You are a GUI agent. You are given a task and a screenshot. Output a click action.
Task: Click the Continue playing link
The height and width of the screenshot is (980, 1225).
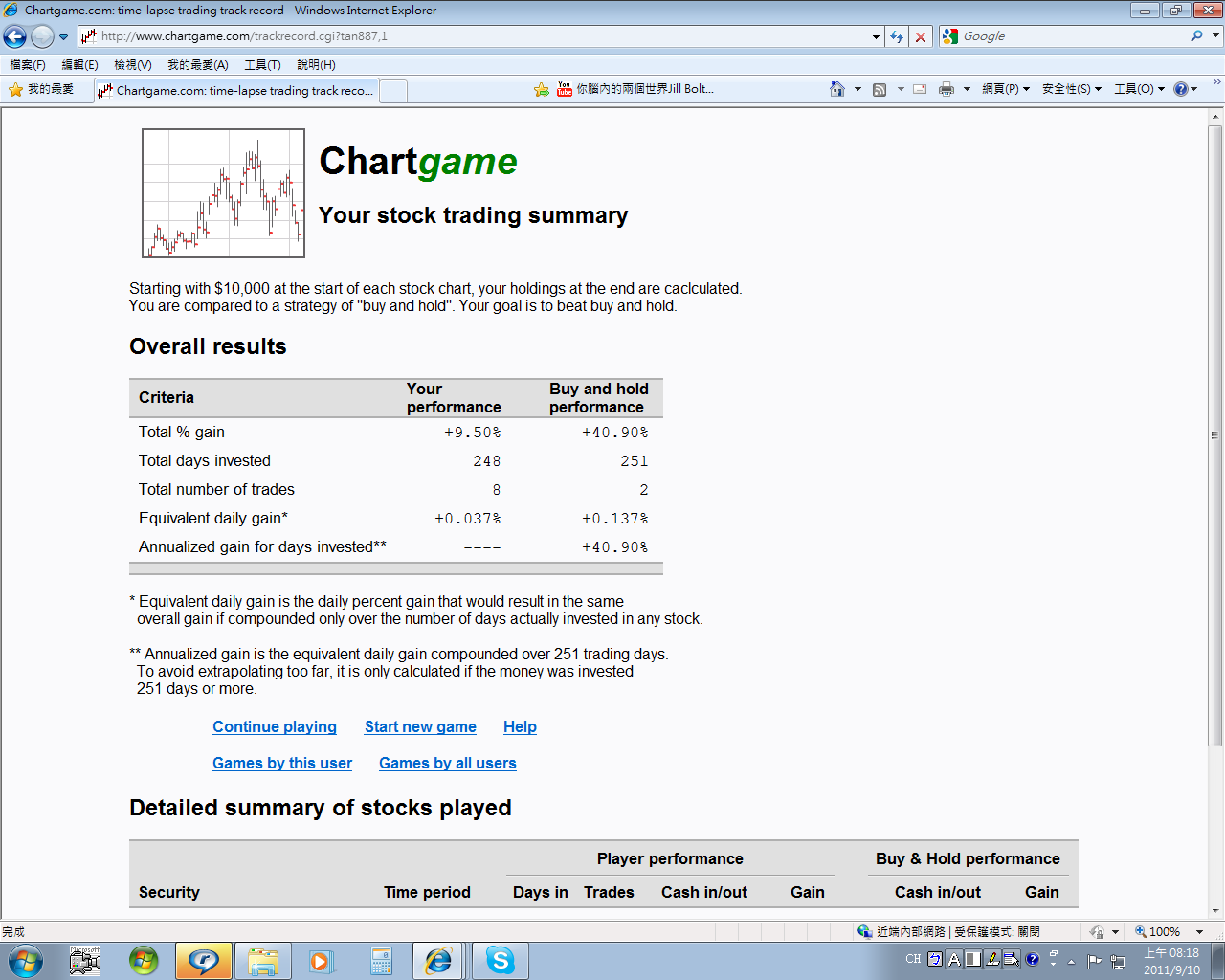(x=275, y=726)
